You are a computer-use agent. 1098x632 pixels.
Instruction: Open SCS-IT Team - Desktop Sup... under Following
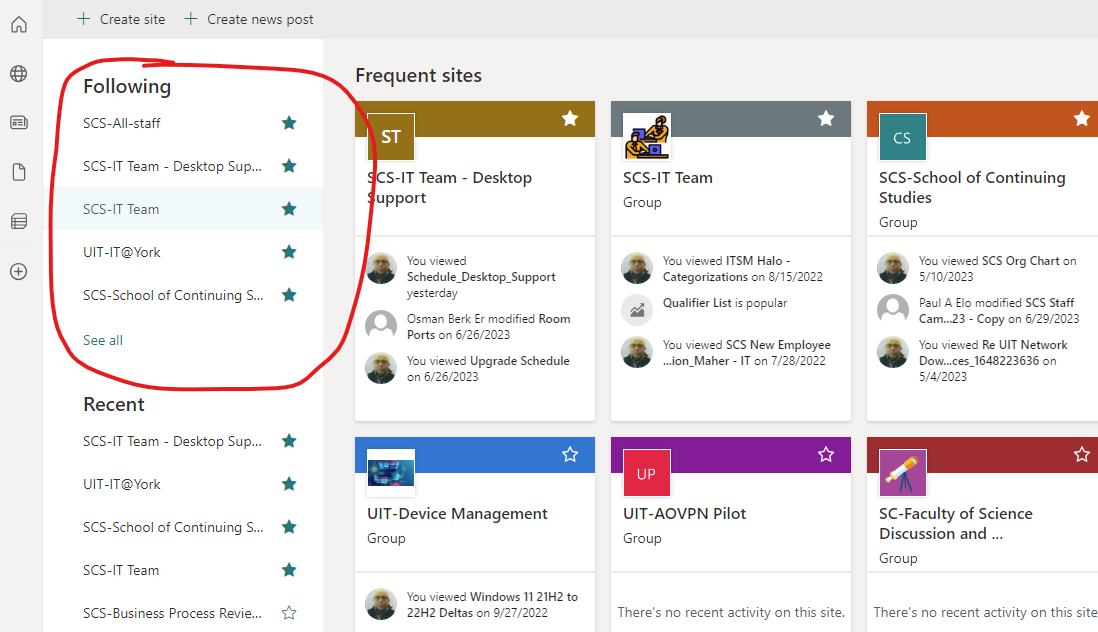[x=172, y=166]
